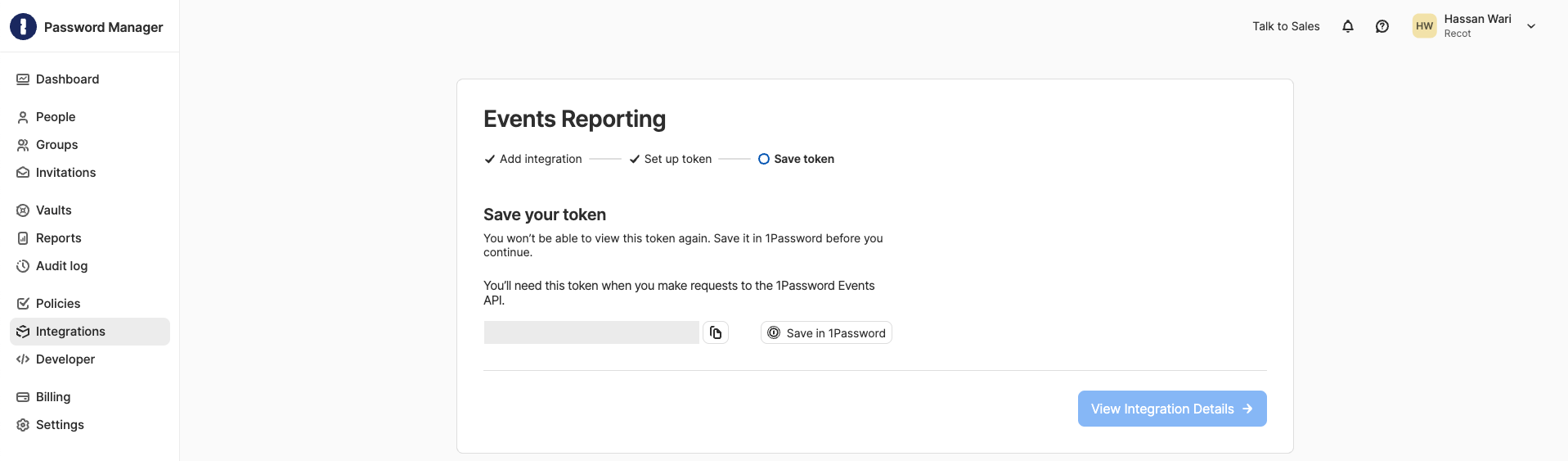Click the 1Password logo icon
This screenshot has width=1568, height=461.
pos(23,27)
